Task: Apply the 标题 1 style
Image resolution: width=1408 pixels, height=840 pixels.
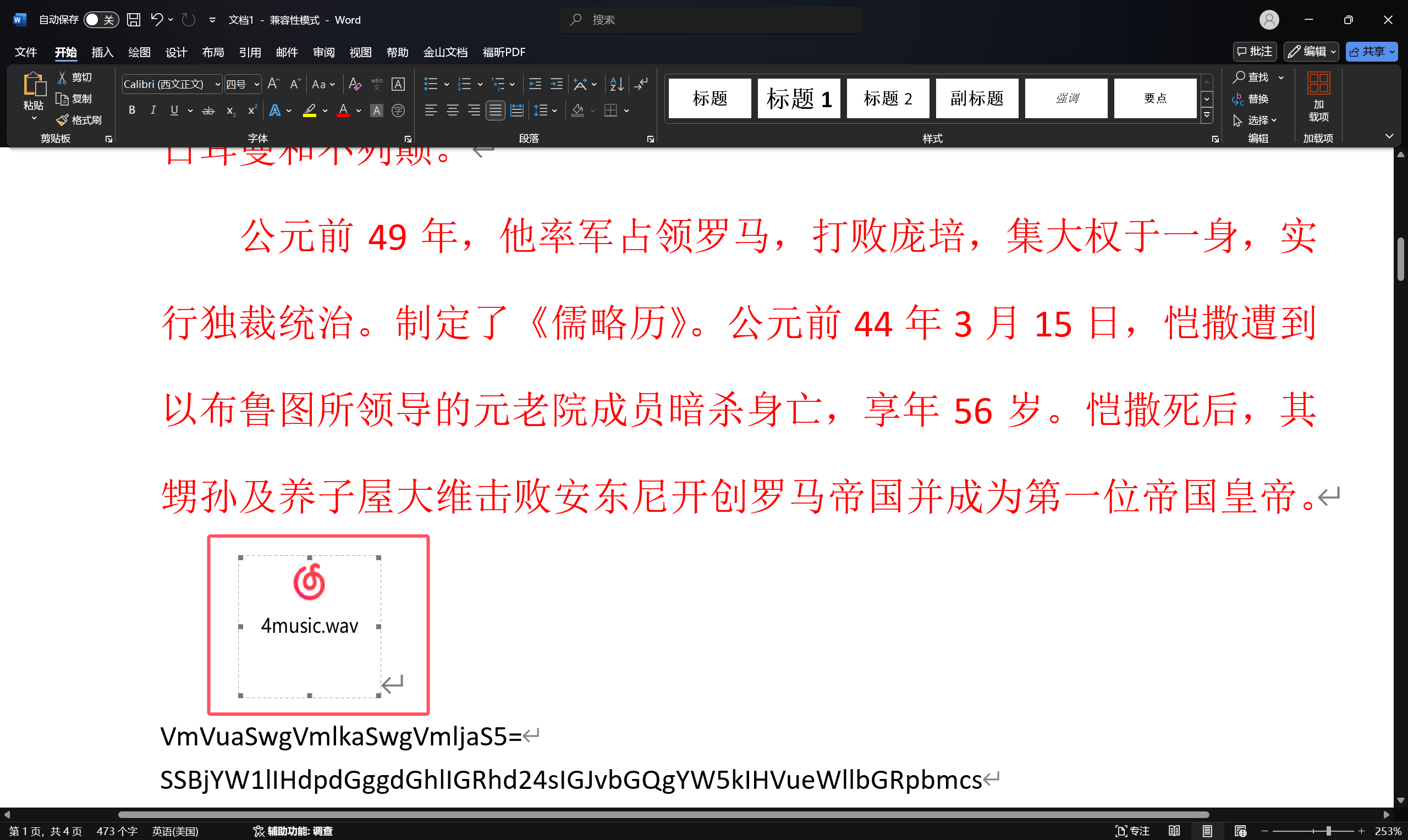Action: coord(799,98)
